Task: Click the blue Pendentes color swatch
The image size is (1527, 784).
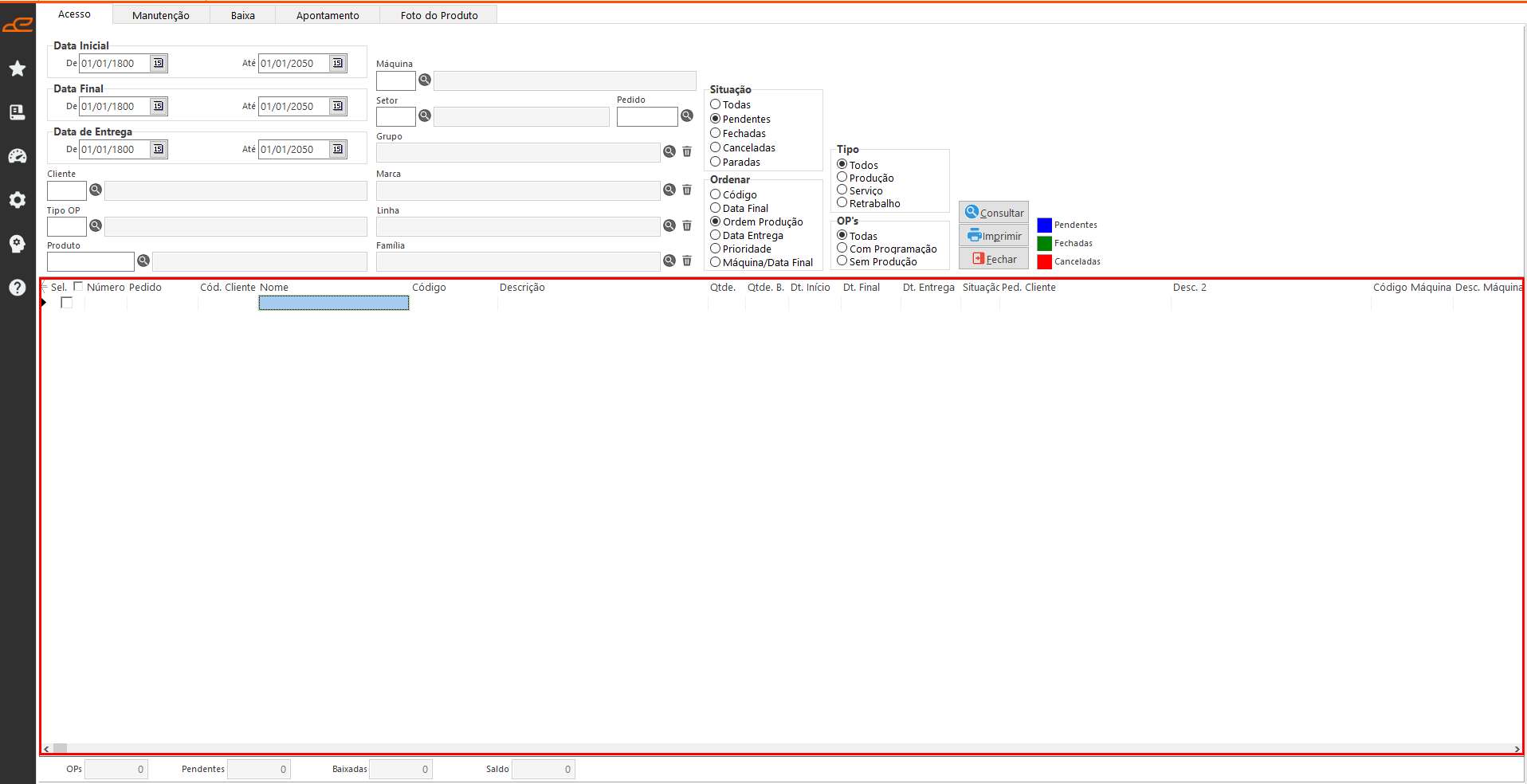Action: (x=1044, y=225)
